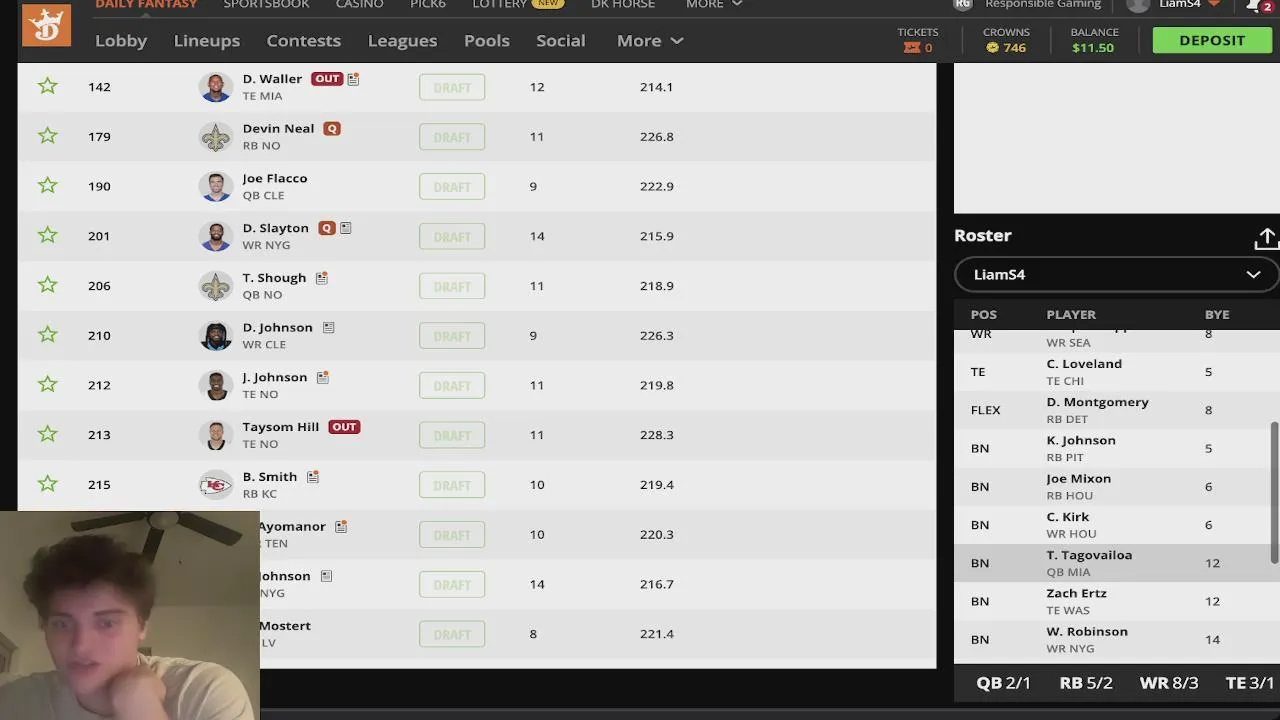Screen dimensions: 1280x720
Task: Open the news icon next to T. Shough
Action: (x=321, y=278)
